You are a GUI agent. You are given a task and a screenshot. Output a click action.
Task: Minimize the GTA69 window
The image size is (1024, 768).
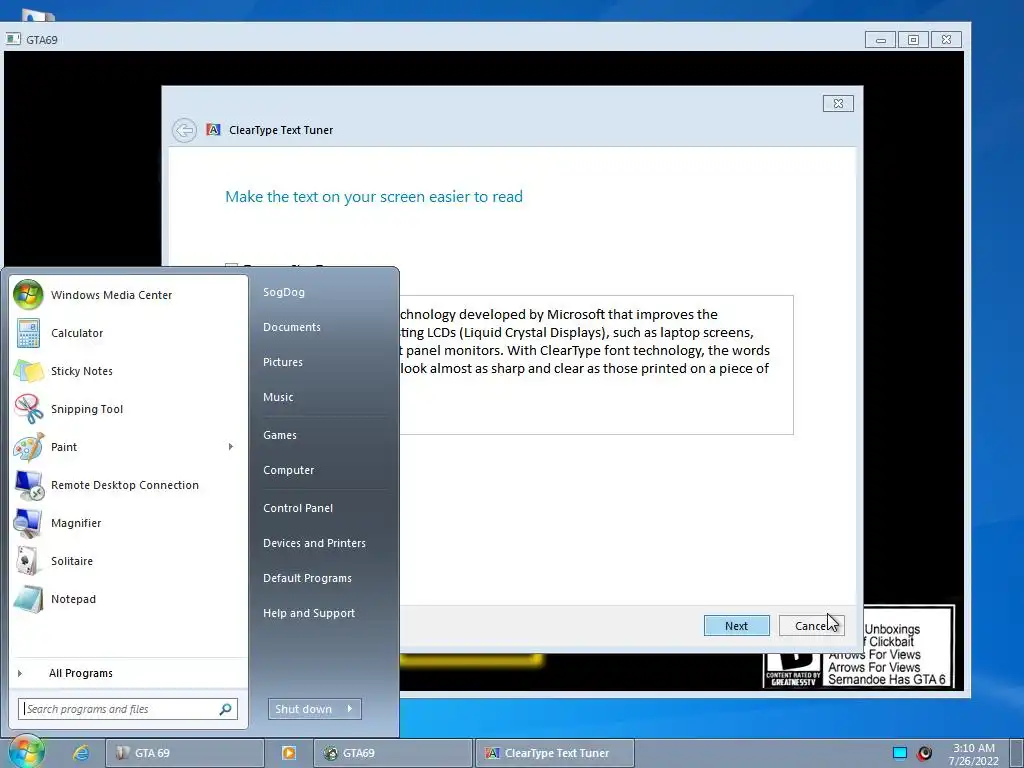(880, 40)
